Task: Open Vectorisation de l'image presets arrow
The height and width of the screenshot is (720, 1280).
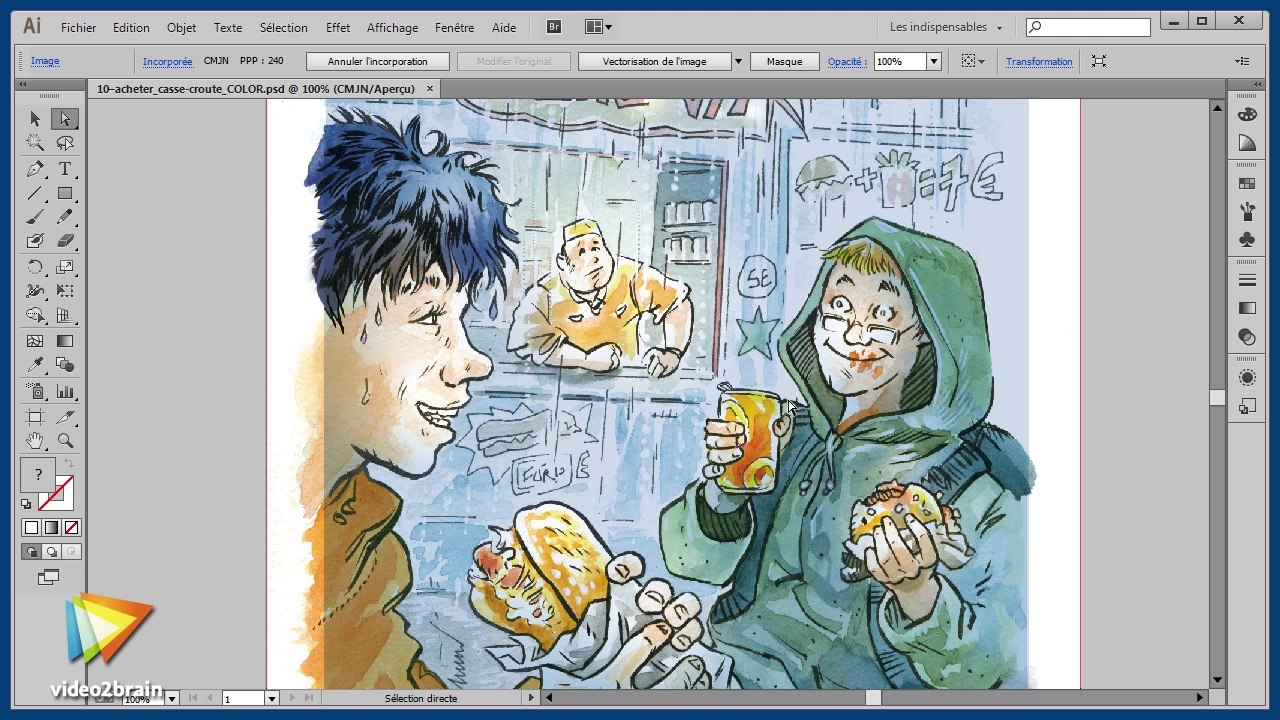Action: [739, 62]
